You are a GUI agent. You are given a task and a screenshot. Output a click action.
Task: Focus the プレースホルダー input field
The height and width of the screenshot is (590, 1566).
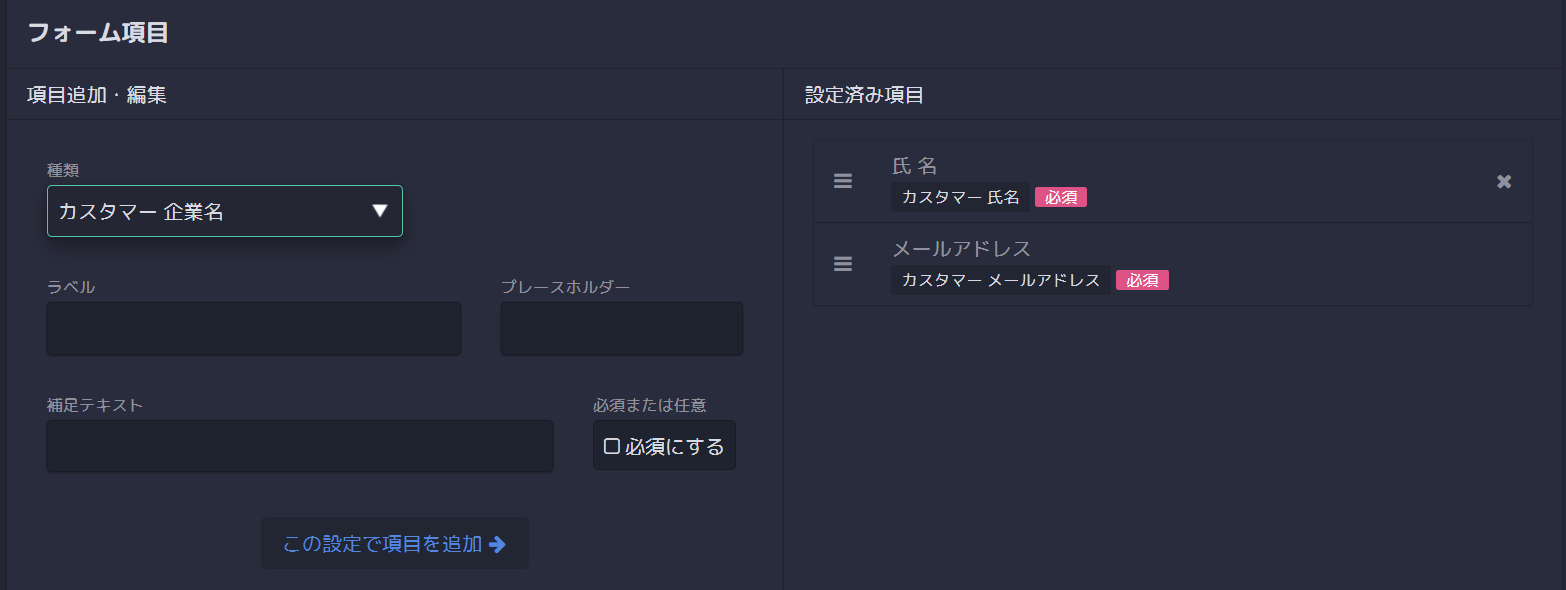tap(622, 329)
